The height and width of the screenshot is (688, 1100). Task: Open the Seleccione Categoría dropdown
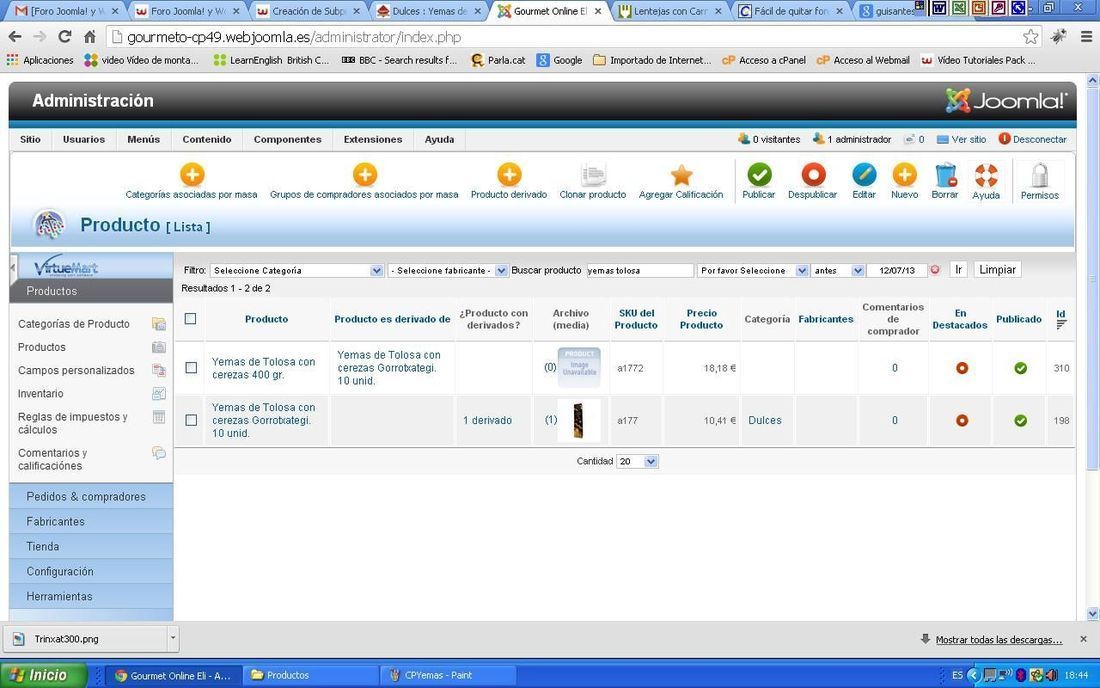297,271
